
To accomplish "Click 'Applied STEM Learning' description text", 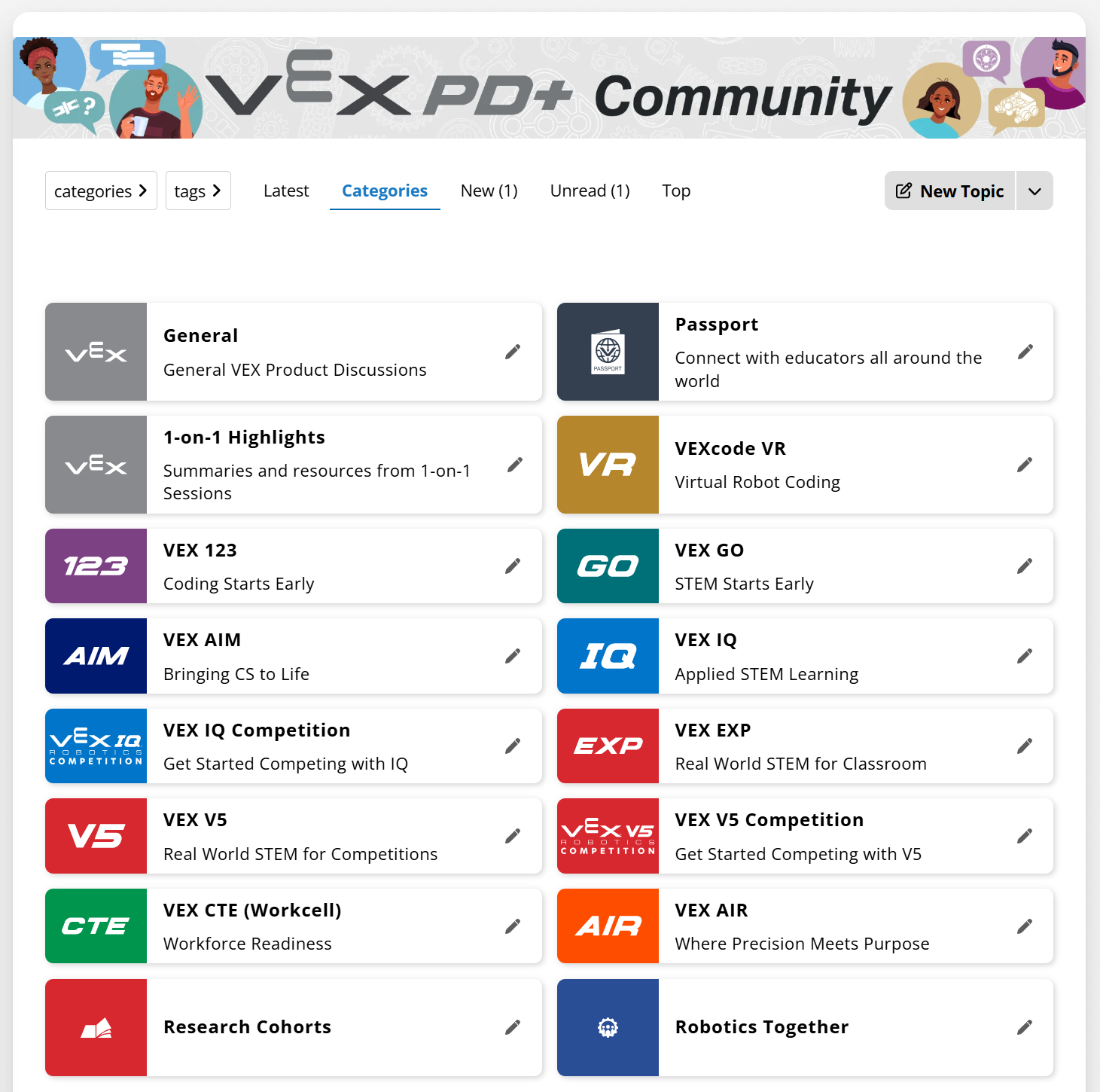I will (766, 674).
